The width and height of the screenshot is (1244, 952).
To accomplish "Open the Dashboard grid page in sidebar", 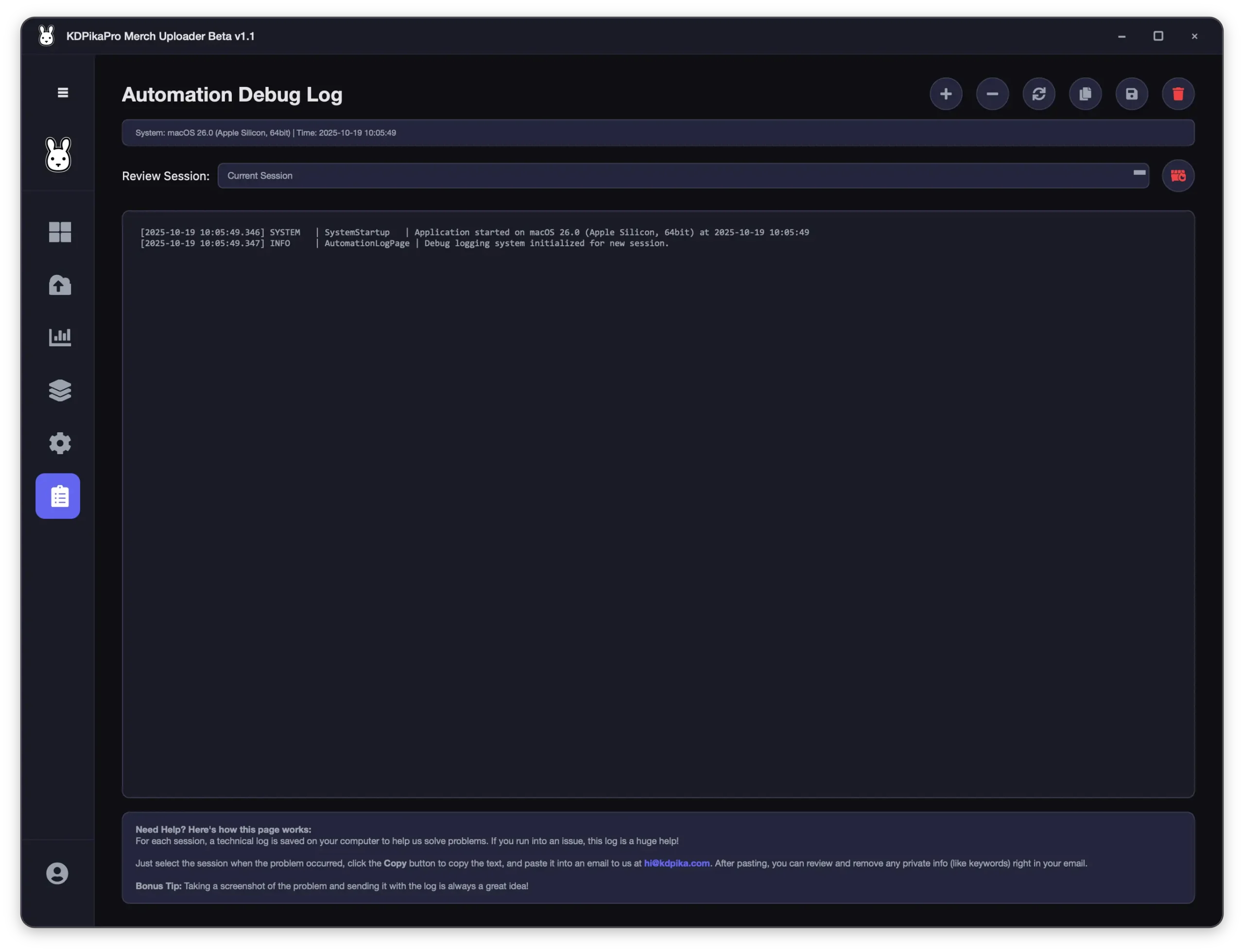I will pos(60,232).
